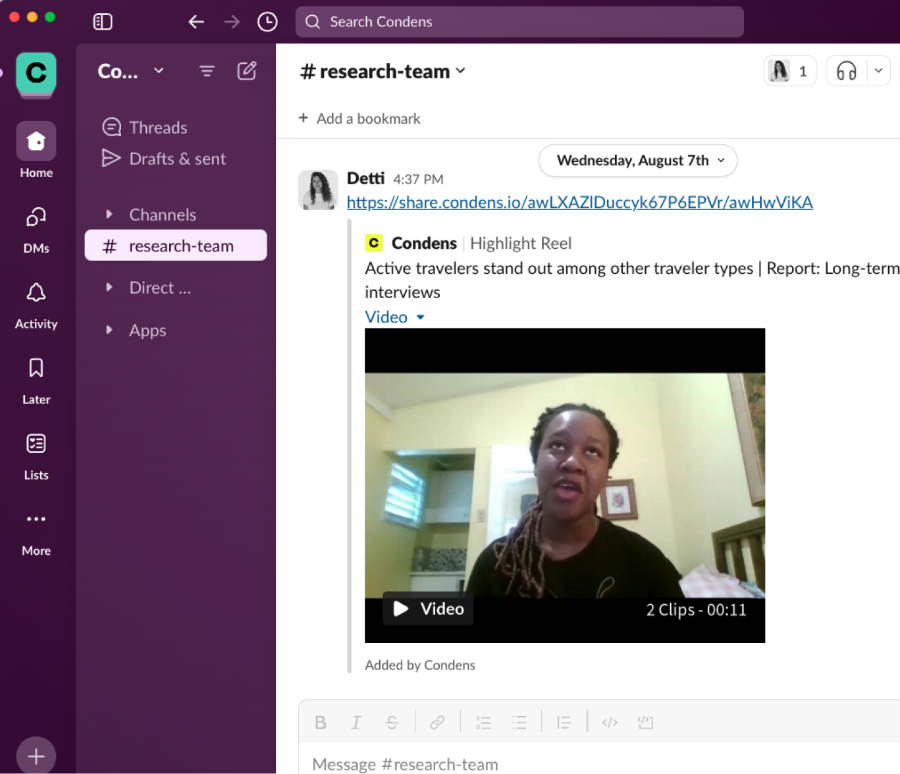Open the history clock icon

pos(267,22)
